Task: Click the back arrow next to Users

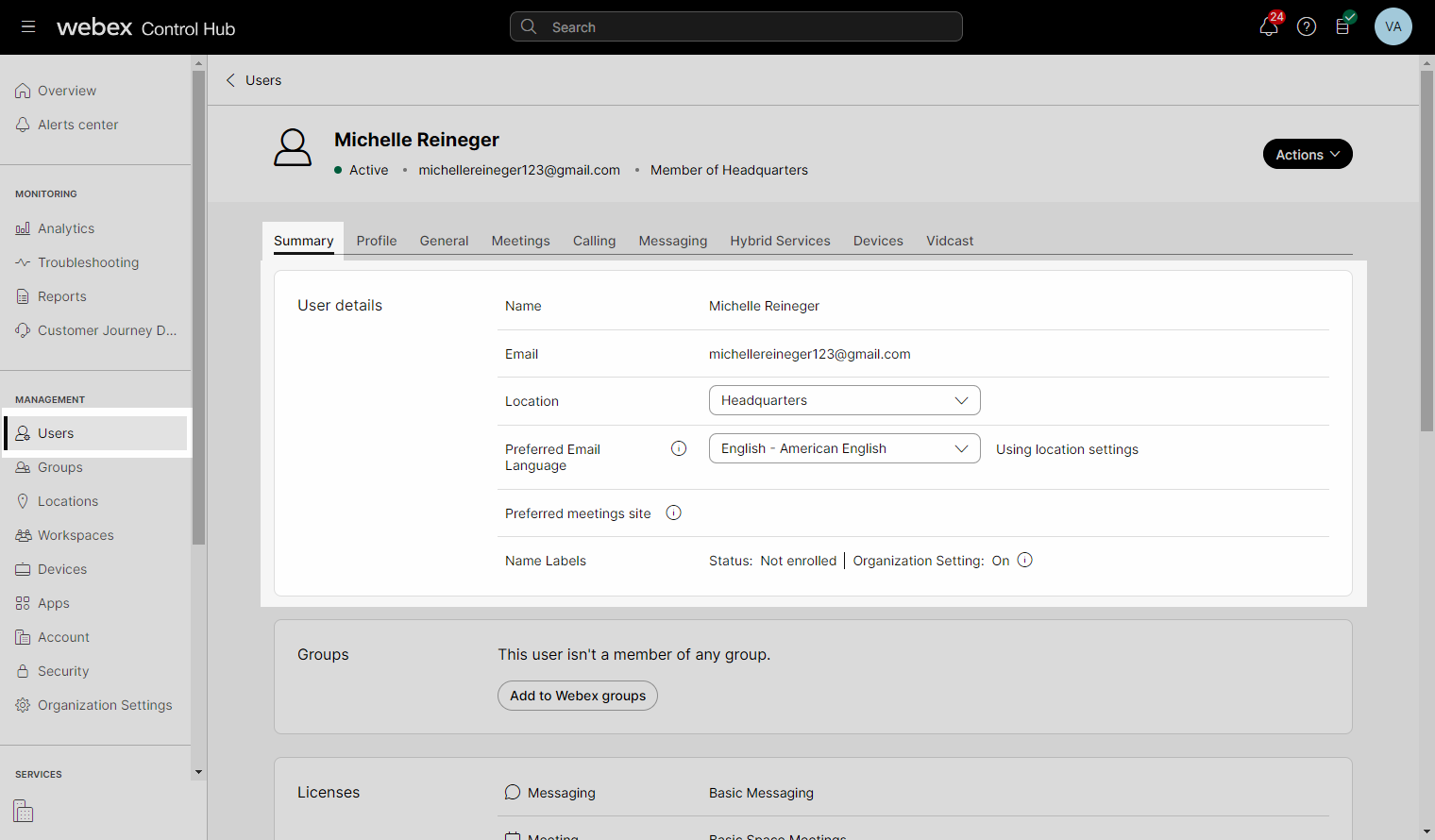Action: pyautogui.click(x=230, y=80)
